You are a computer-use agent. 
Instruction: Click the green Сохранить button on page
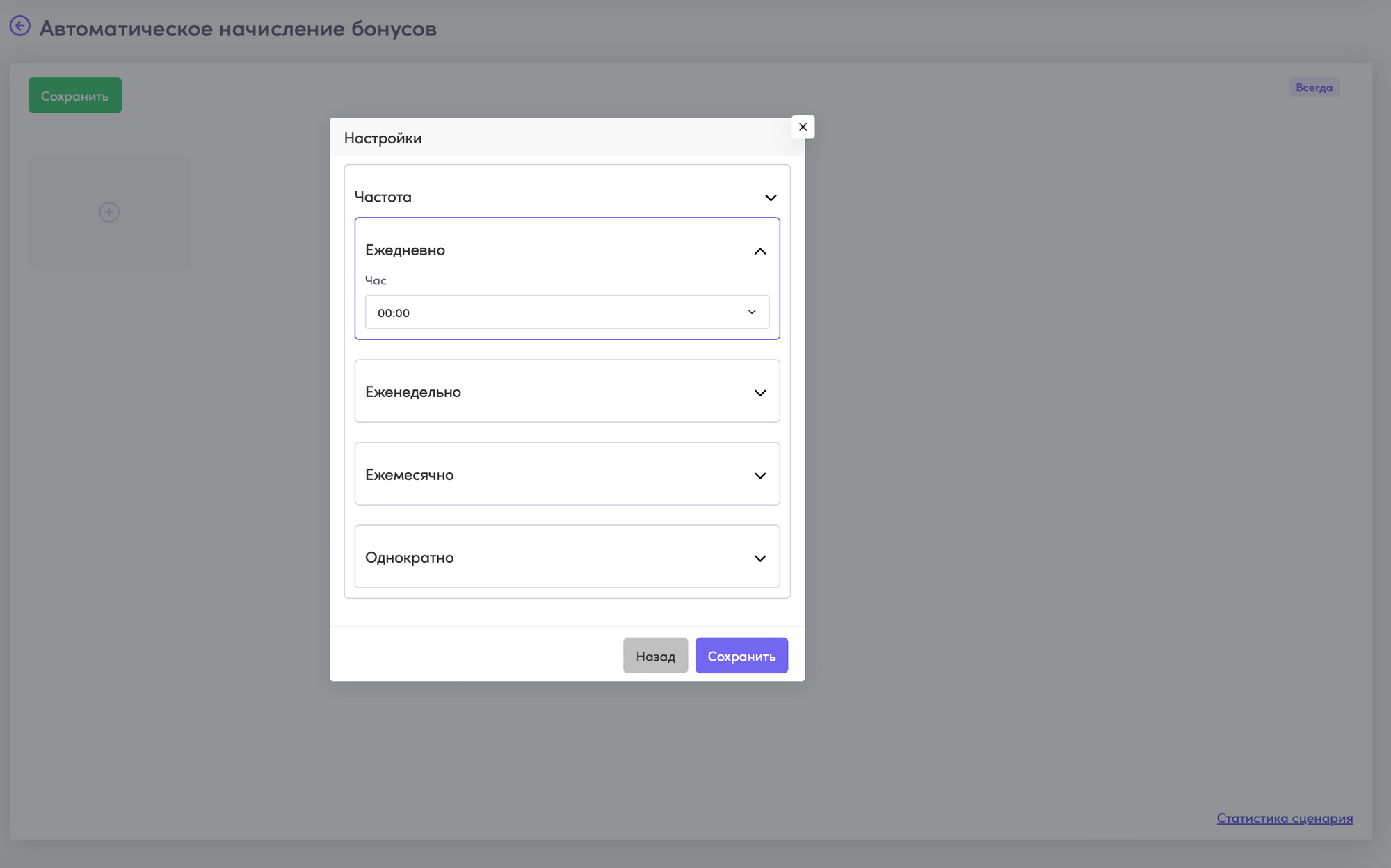pos(75,95)
